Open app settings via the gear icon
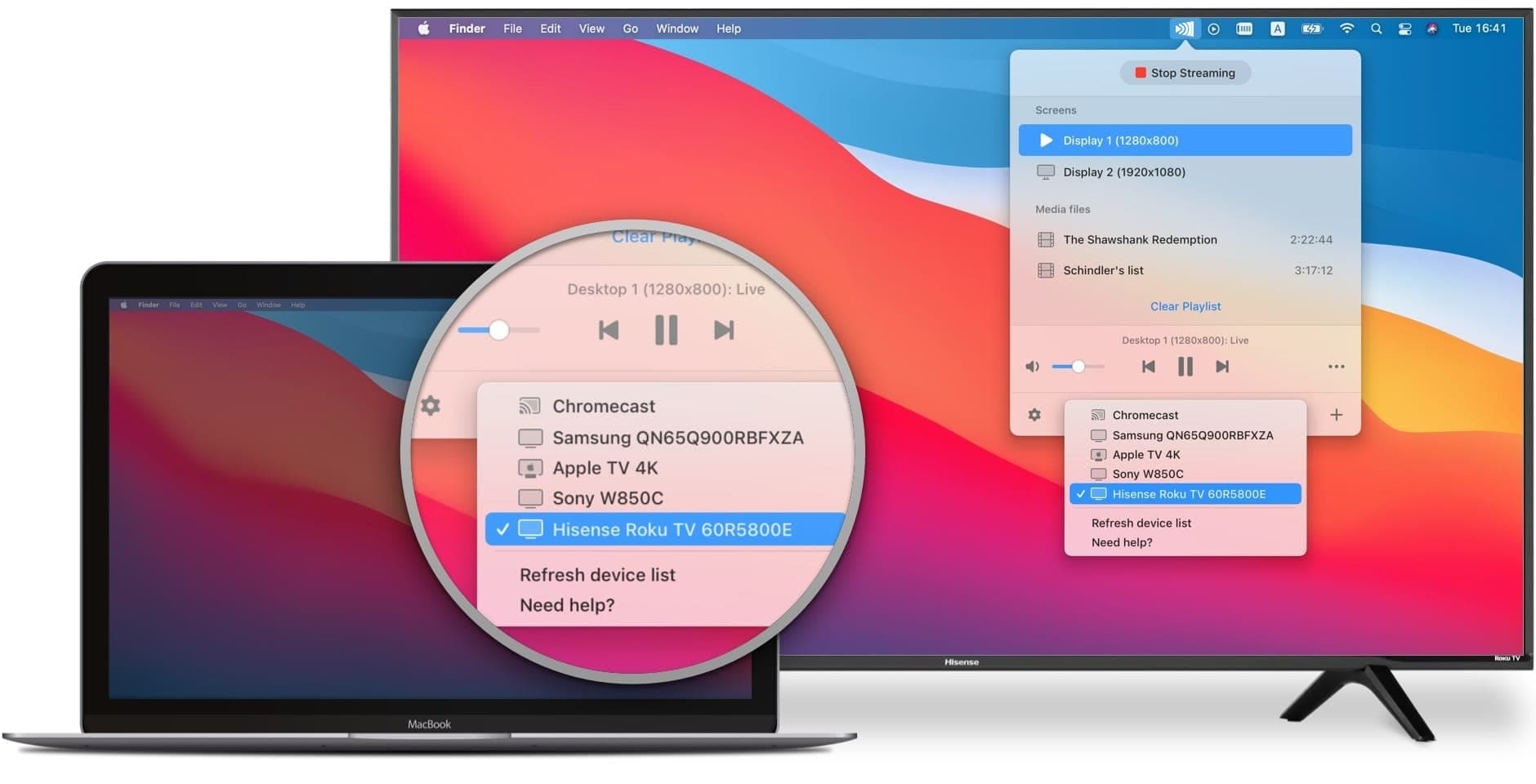The image size is (1536, 784). 1035,415
